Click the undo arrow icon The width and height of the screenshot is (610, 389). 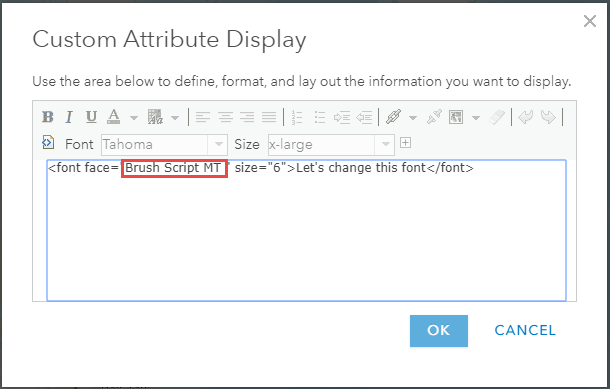[526, 117]
